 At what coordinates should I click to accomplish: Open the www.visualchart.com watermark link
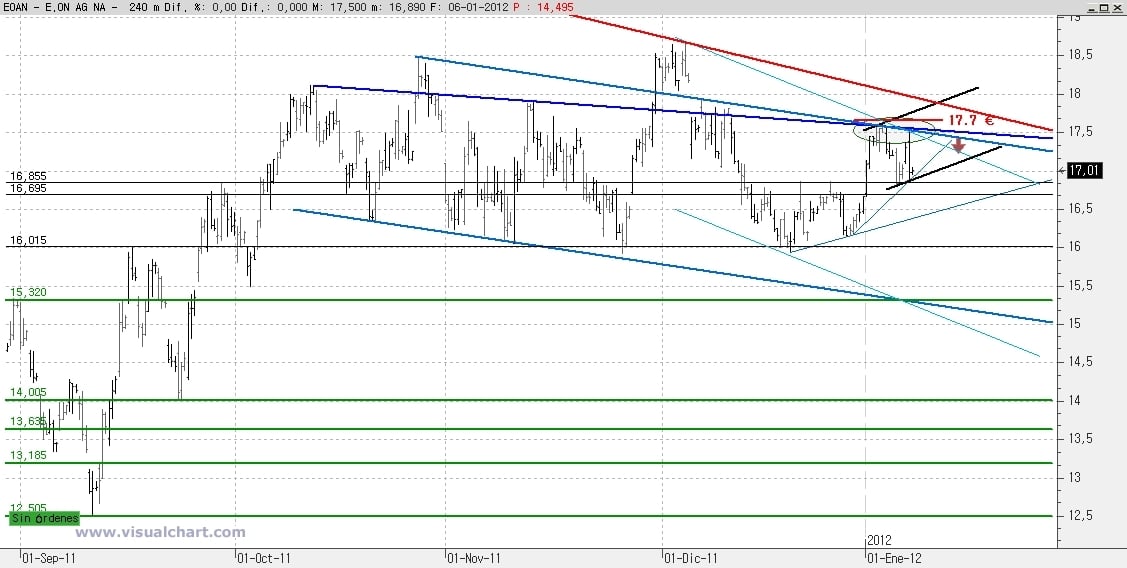160,533
